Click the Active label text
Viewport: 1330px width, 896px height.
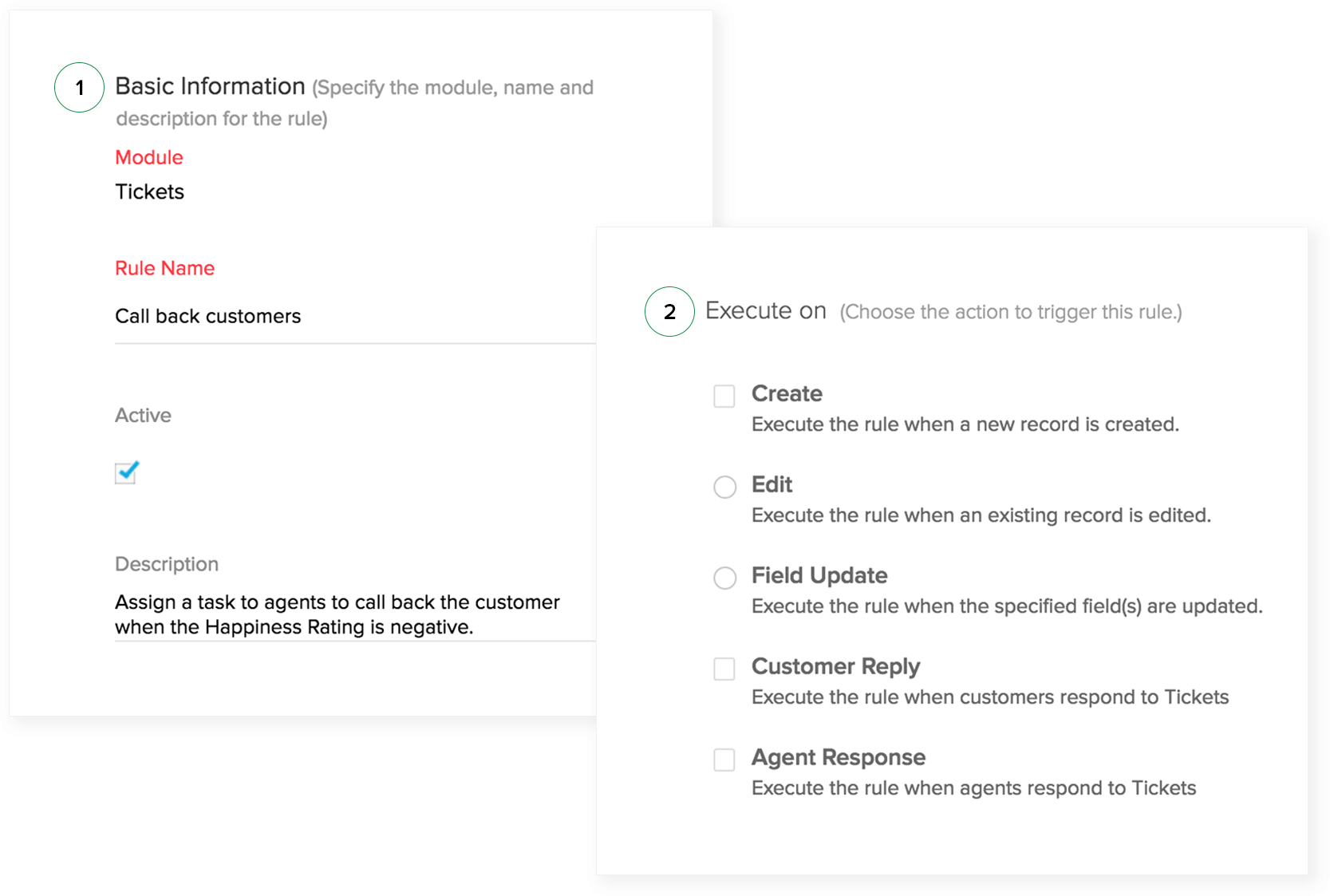pos(143,415)
